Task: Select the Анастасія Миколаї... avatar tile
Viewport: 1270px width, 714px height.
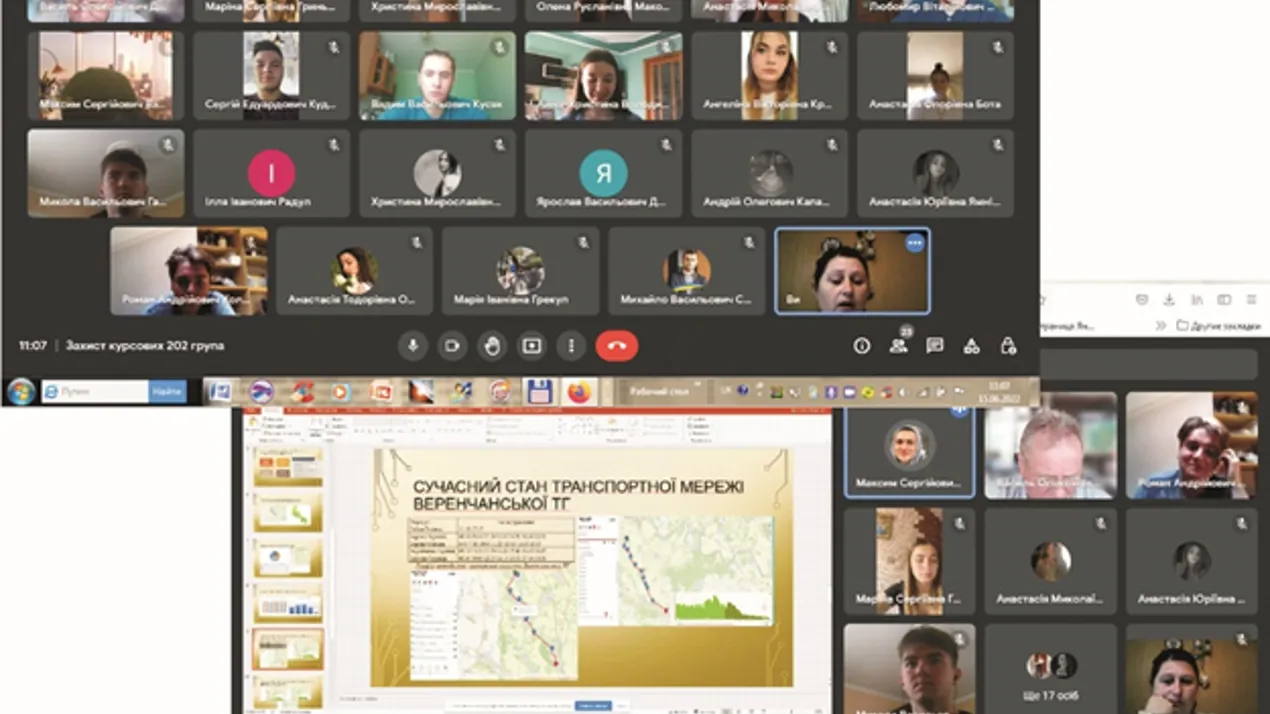Action: [1050, 561]
